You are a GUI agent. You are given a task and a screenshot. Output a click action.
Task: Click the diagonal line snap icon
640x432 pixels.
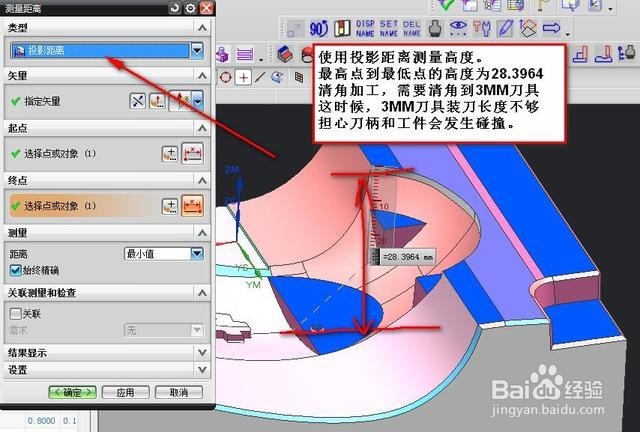pyautogui.click(x=260, y=77)
